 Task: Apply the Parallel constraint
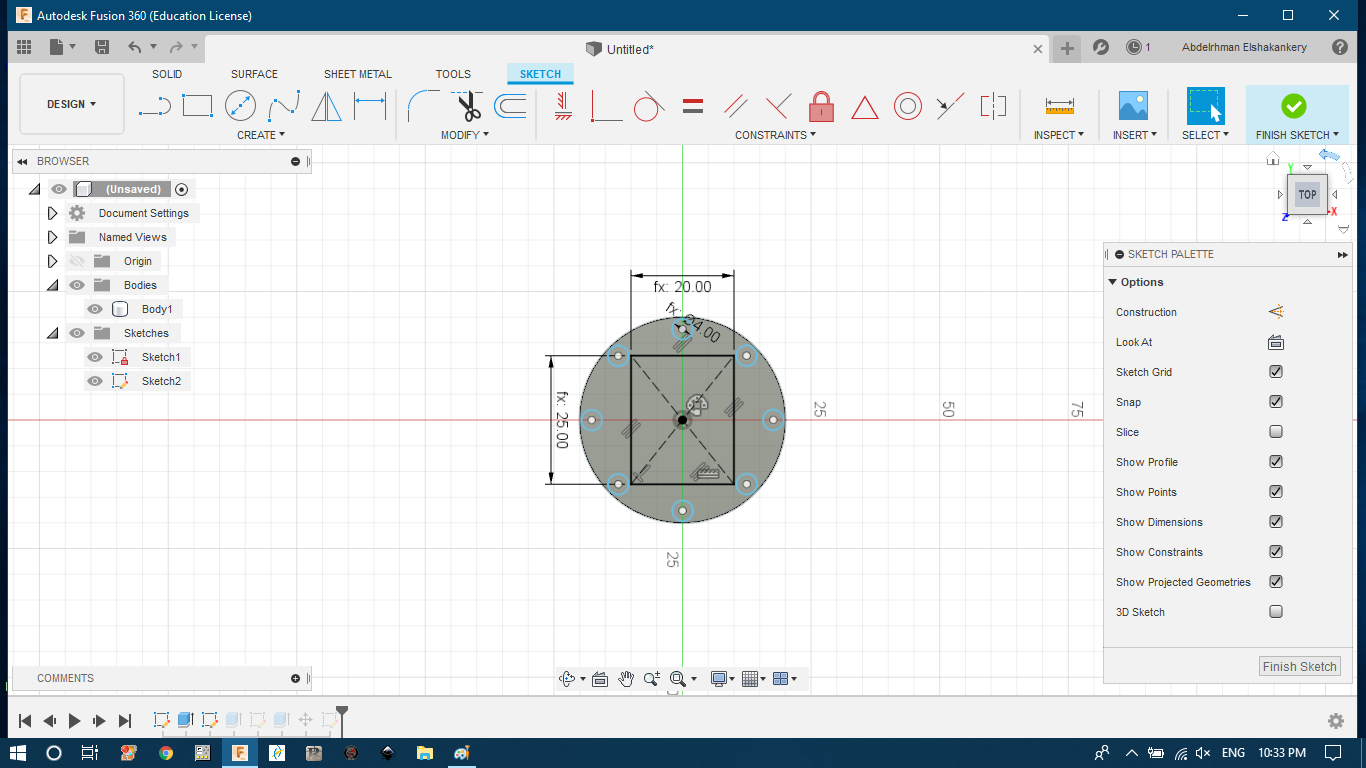pyautogui.click(x=736, y=105)
